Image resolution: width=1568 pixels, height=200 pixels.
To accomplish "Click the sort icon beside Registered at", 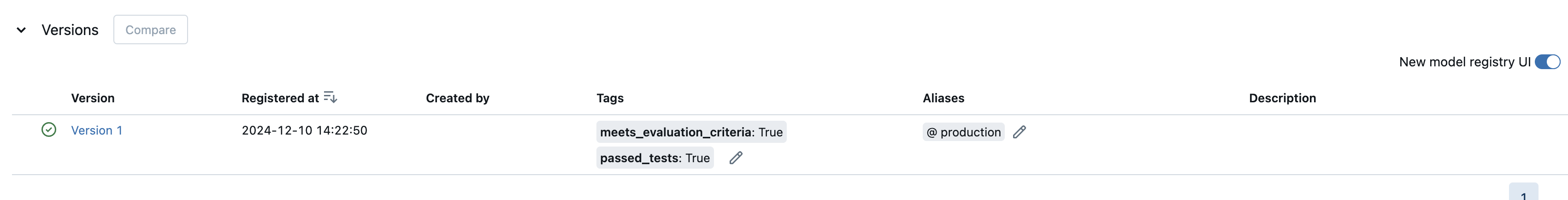I will [x=330, y=97].
